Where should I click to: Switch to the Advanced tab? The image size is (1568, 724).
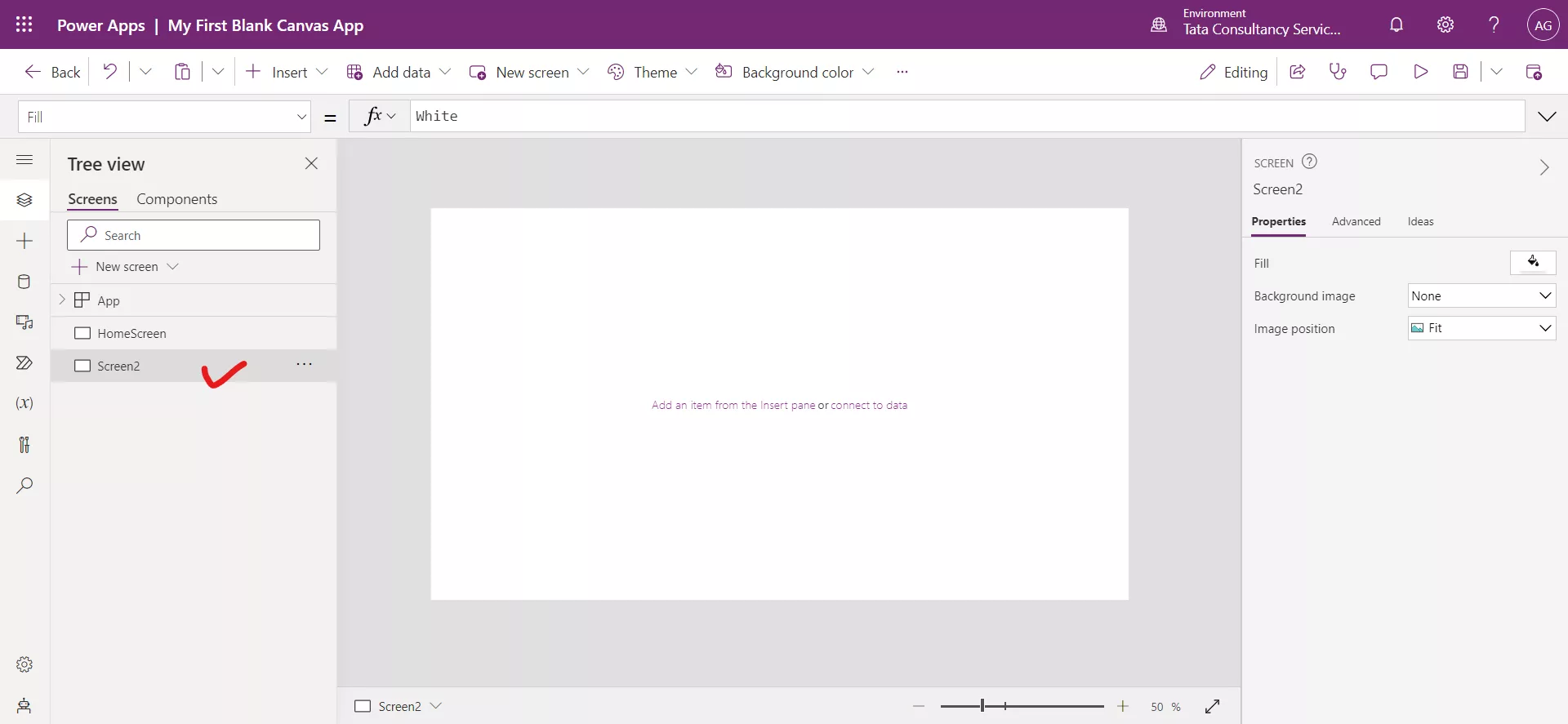1356,221
